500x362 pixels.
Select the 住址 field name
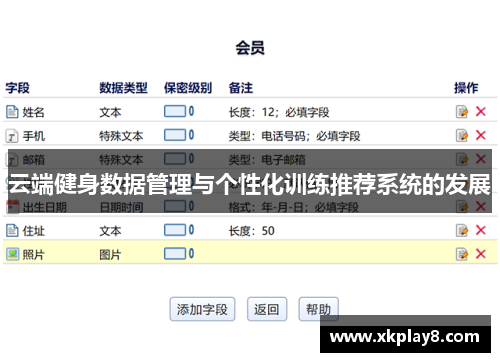pyautogui.click(x=33, y=231)
